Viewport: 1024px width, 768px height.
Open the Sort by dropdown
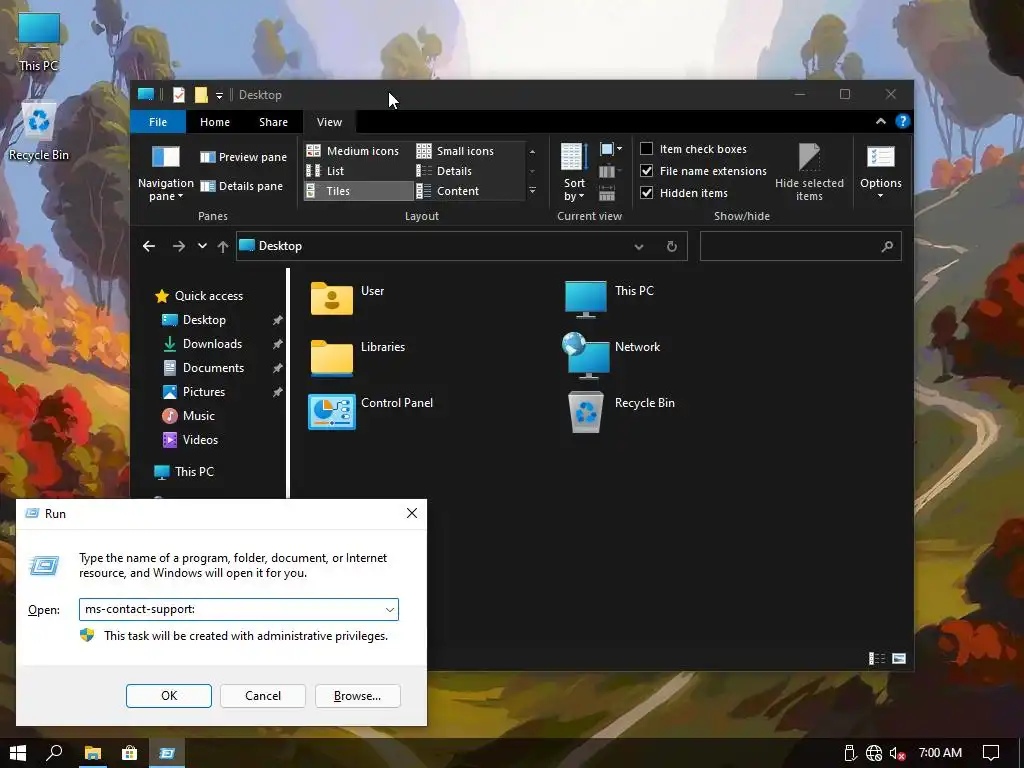(574, 173)
